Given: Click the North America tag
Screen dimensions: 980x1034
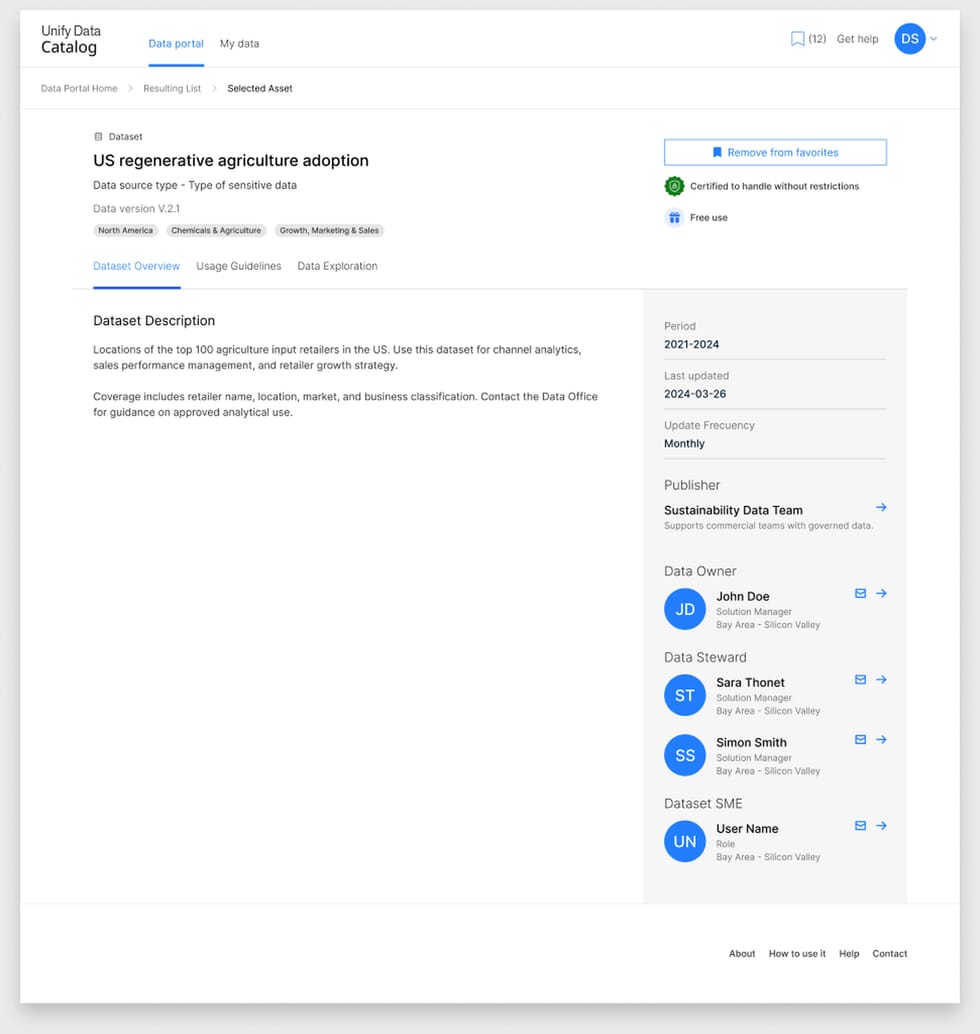Looking at the screenshot, I should pos(125,231).
